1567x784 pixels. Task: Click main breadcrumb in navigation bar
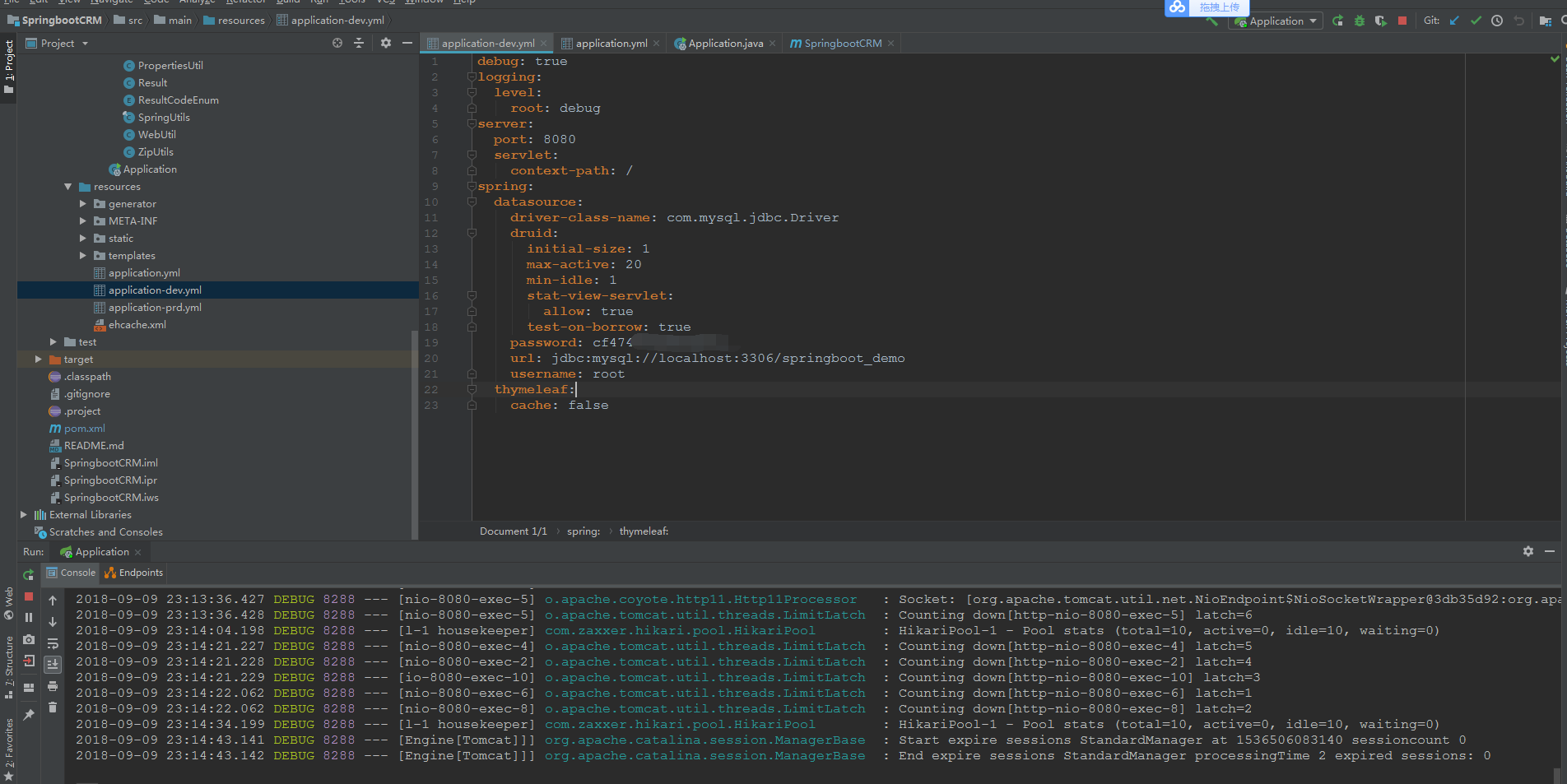173,21
